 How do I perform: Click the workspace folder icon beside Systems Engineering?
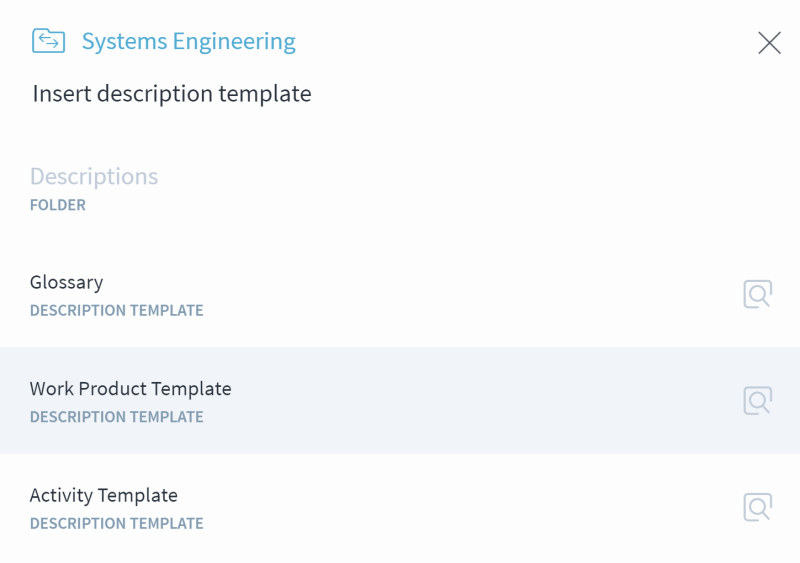point(48,41)
